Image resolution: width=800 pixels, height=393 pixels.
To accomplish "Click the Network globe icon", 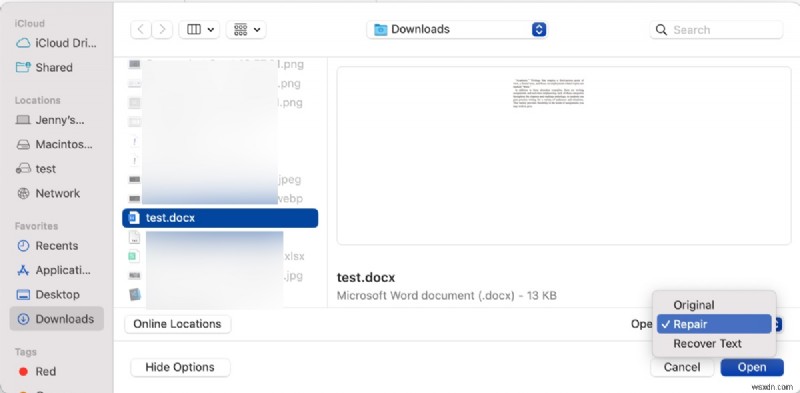I will pos(23,193).
